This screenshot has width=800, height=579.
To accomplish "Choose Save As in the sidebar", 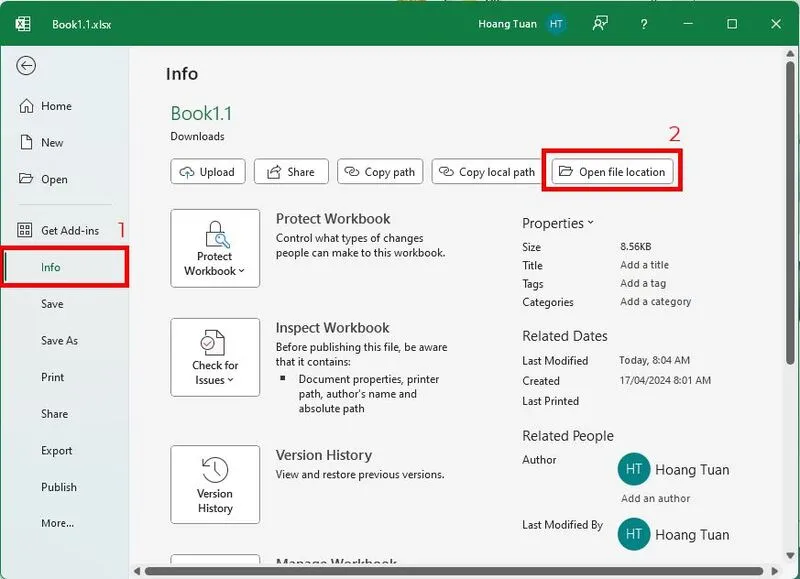I will [59, 341].
